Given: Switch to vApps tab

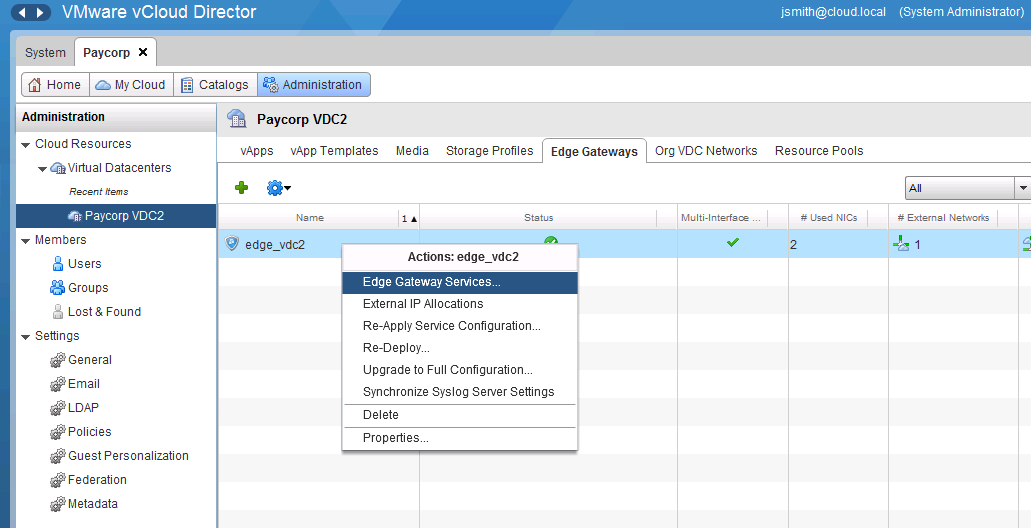Looking at the screenshot, I should [x=256, y=151].
